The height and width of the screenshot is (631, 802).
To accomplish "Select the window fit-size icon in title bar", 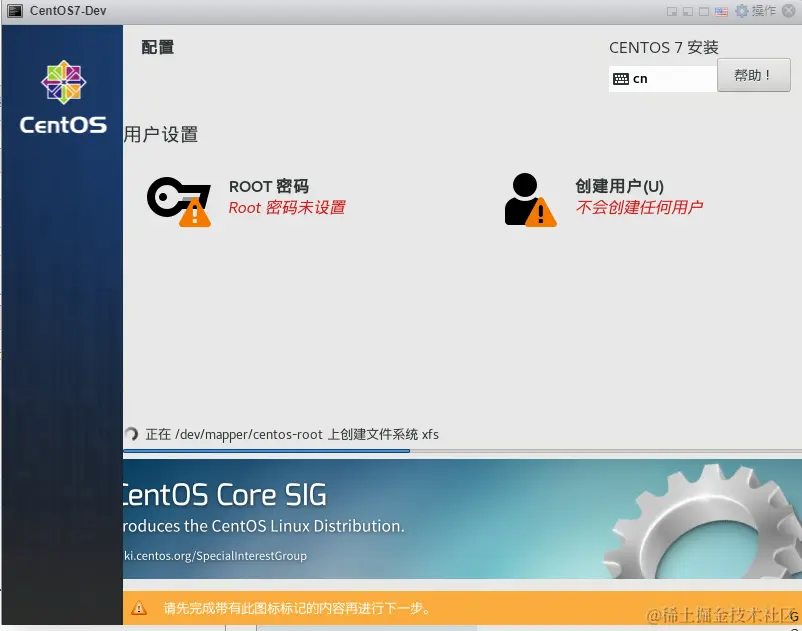I will (688, 11).
